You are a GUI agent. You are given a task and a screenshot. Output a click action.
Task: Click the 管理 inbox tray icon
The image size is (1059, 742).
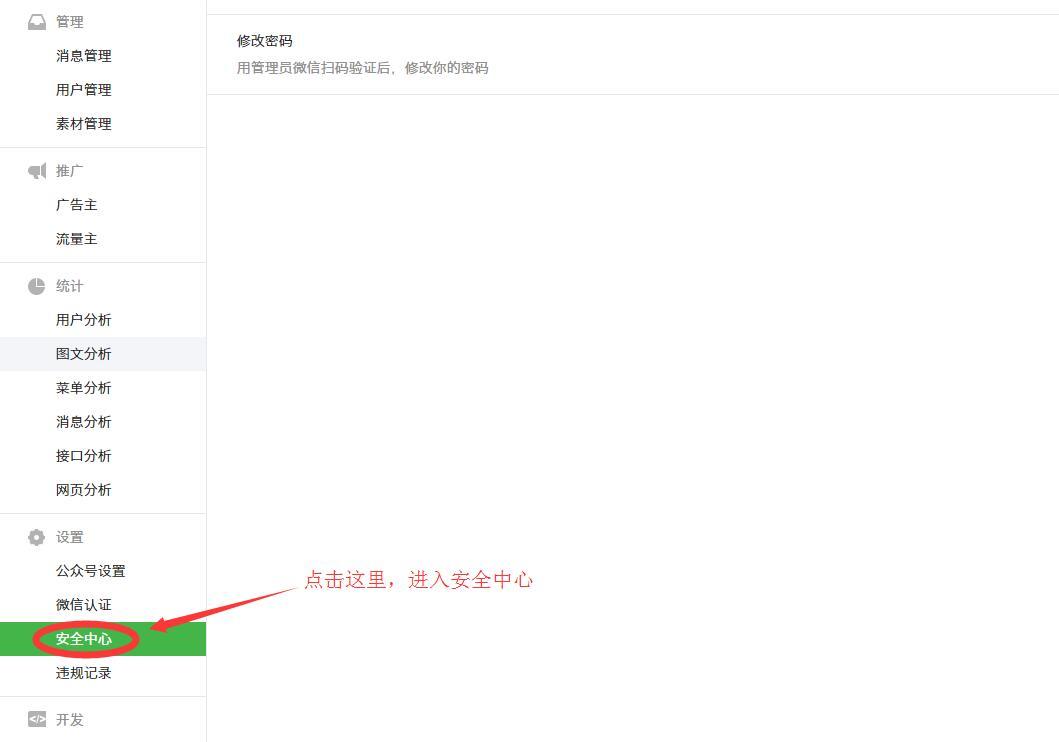coord(36,22)
